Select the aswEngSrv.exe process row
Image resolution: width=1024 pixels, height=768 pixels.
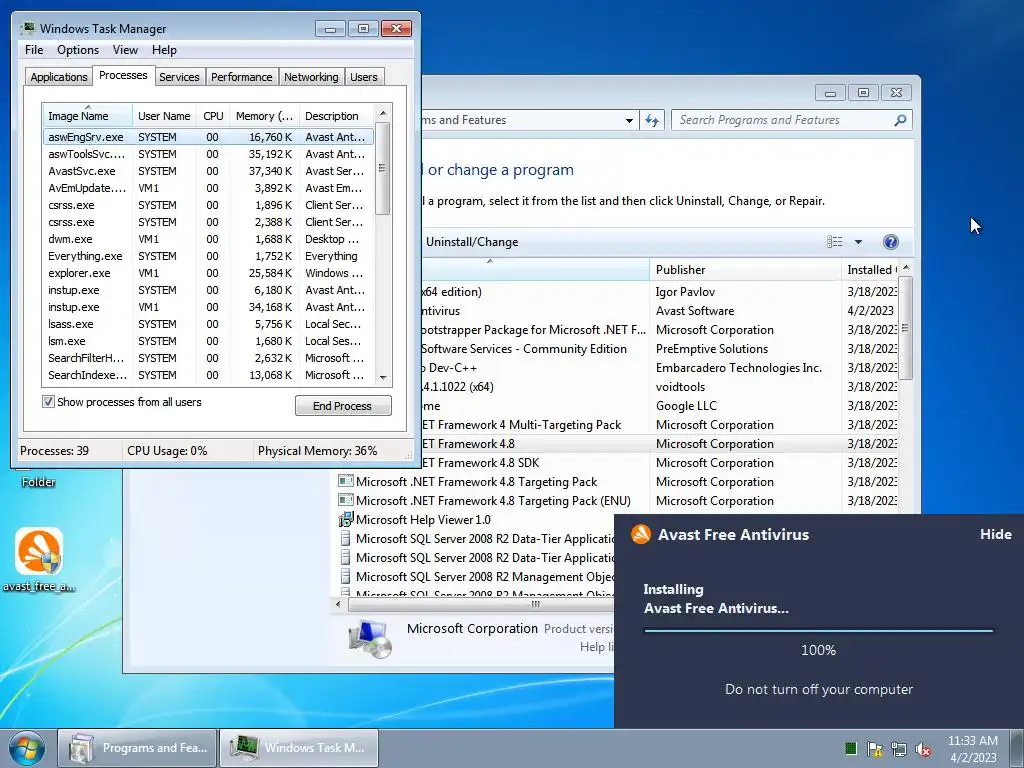tap(208, 137)
